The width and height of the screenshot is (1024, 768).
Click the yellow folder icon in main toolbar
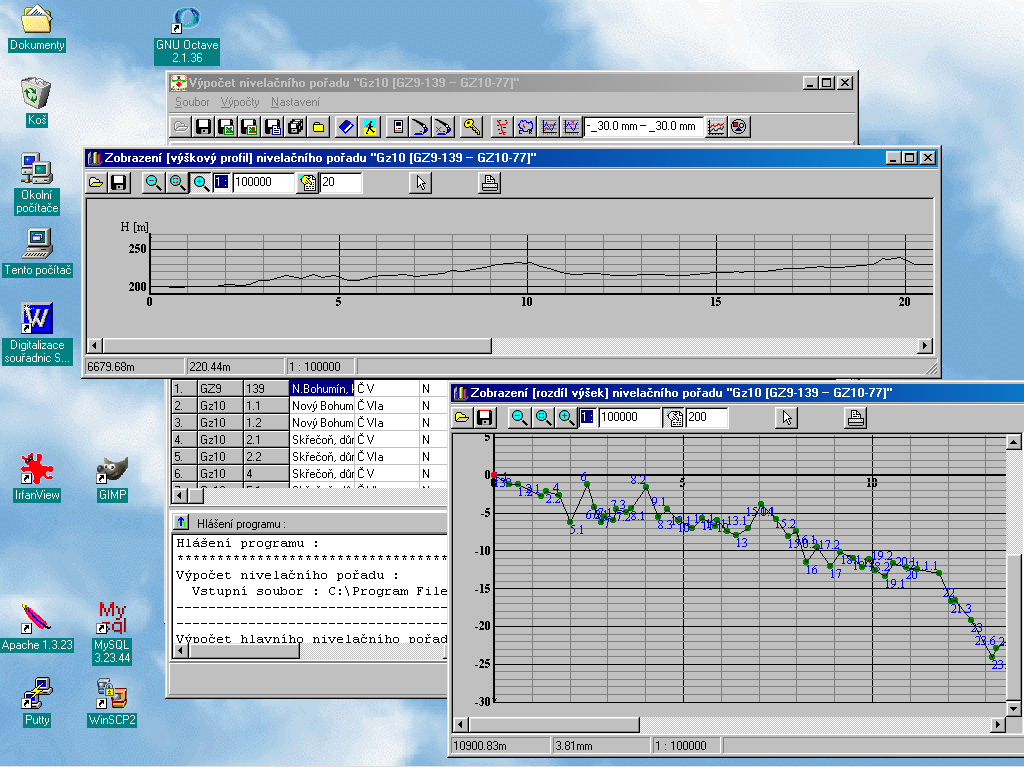318,127
